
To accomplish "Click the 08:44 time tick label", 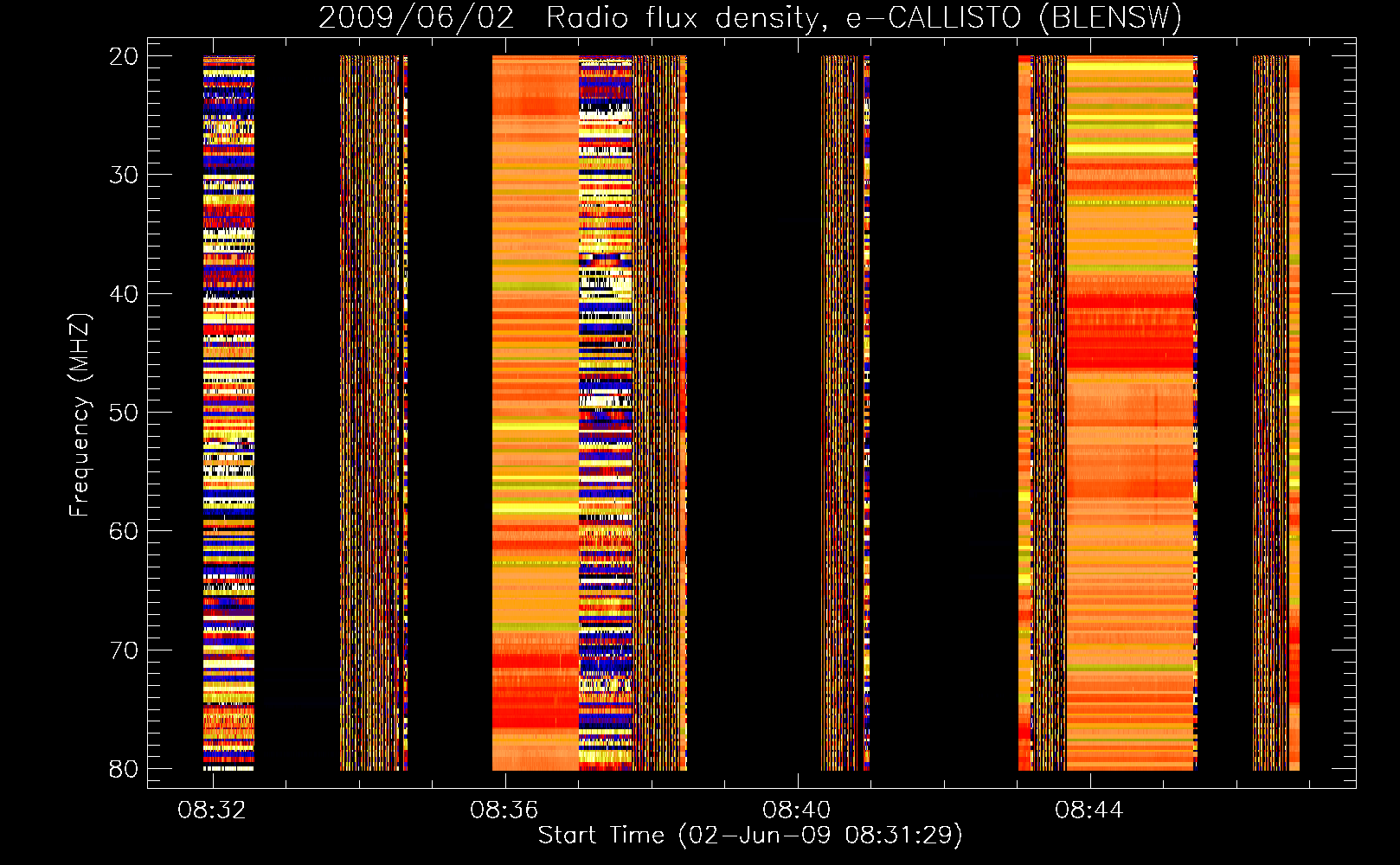I will (1089, 811).
